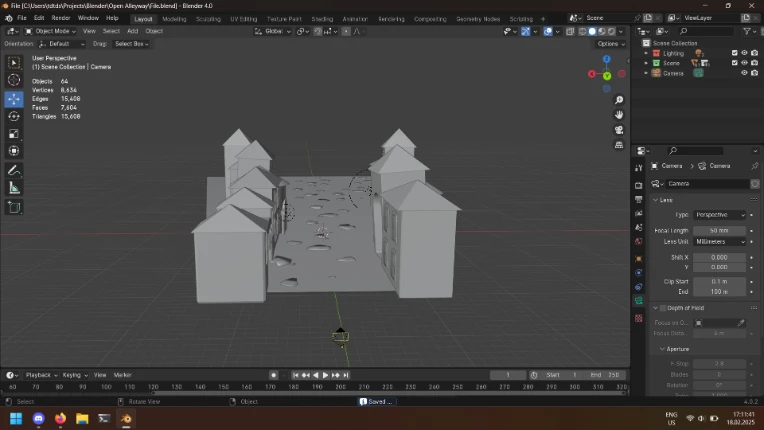Disable Lighting collection in renders

pyautogui.click(x=754, y=53)
